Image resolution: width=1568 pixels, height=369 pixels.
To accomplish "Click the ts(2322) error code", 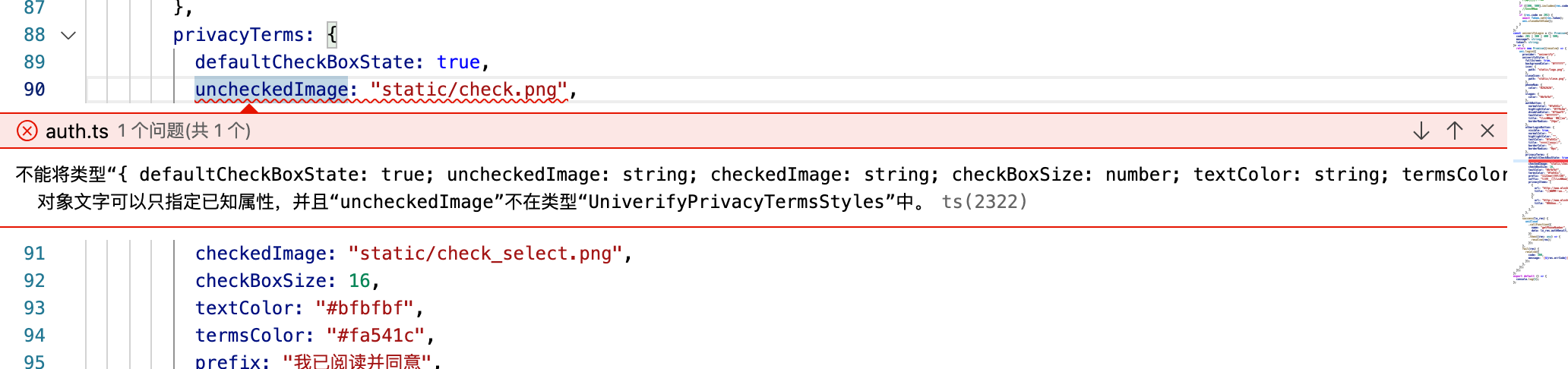I will [x=985, y=201].
